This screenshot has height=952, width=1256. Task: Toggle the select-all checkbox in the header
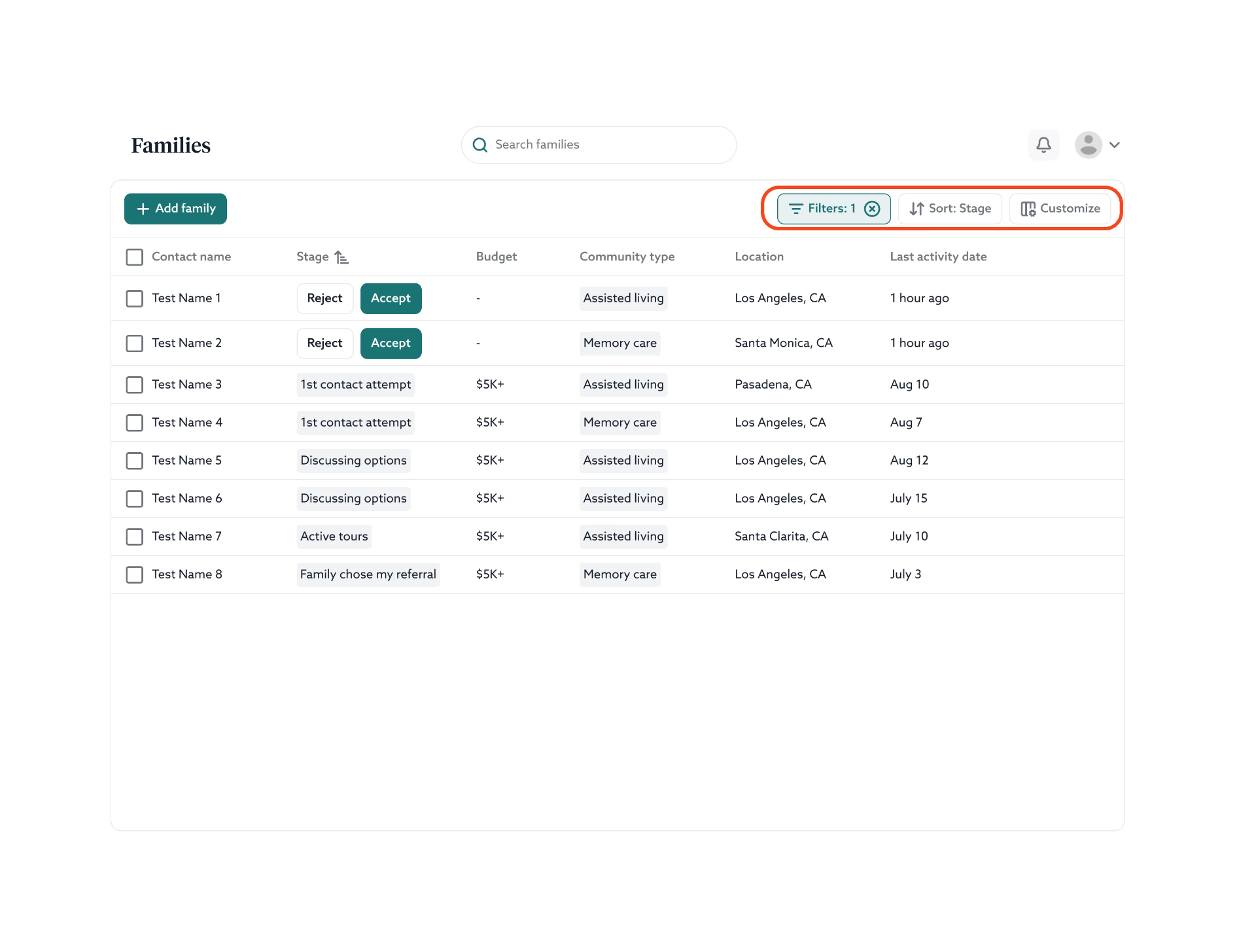135,257
